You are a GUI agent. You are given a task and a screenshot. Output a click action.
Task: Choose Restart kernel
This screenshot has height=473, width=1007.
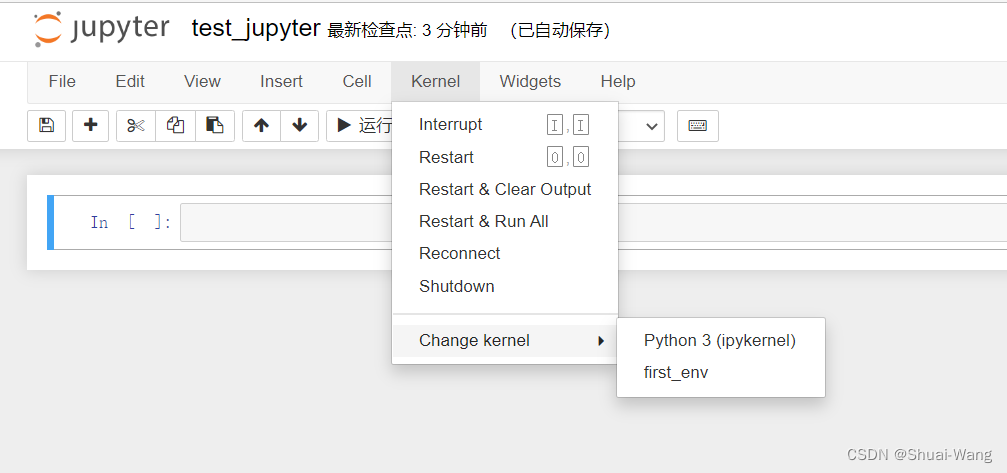click(505, 157)
